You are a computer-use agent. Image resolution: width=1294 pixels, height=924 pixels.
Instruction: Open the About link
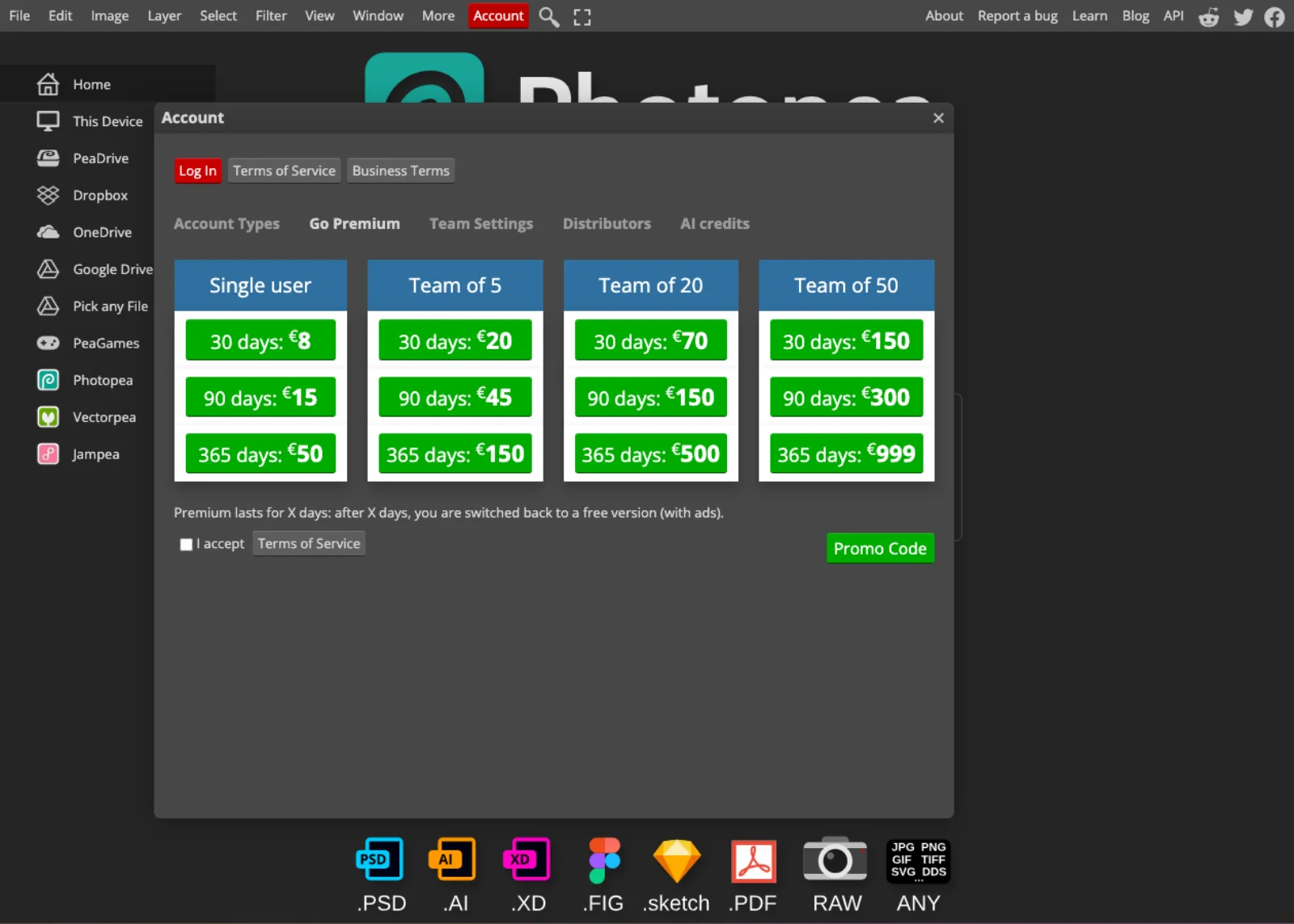pyautogui.click(x=944, y=15)
